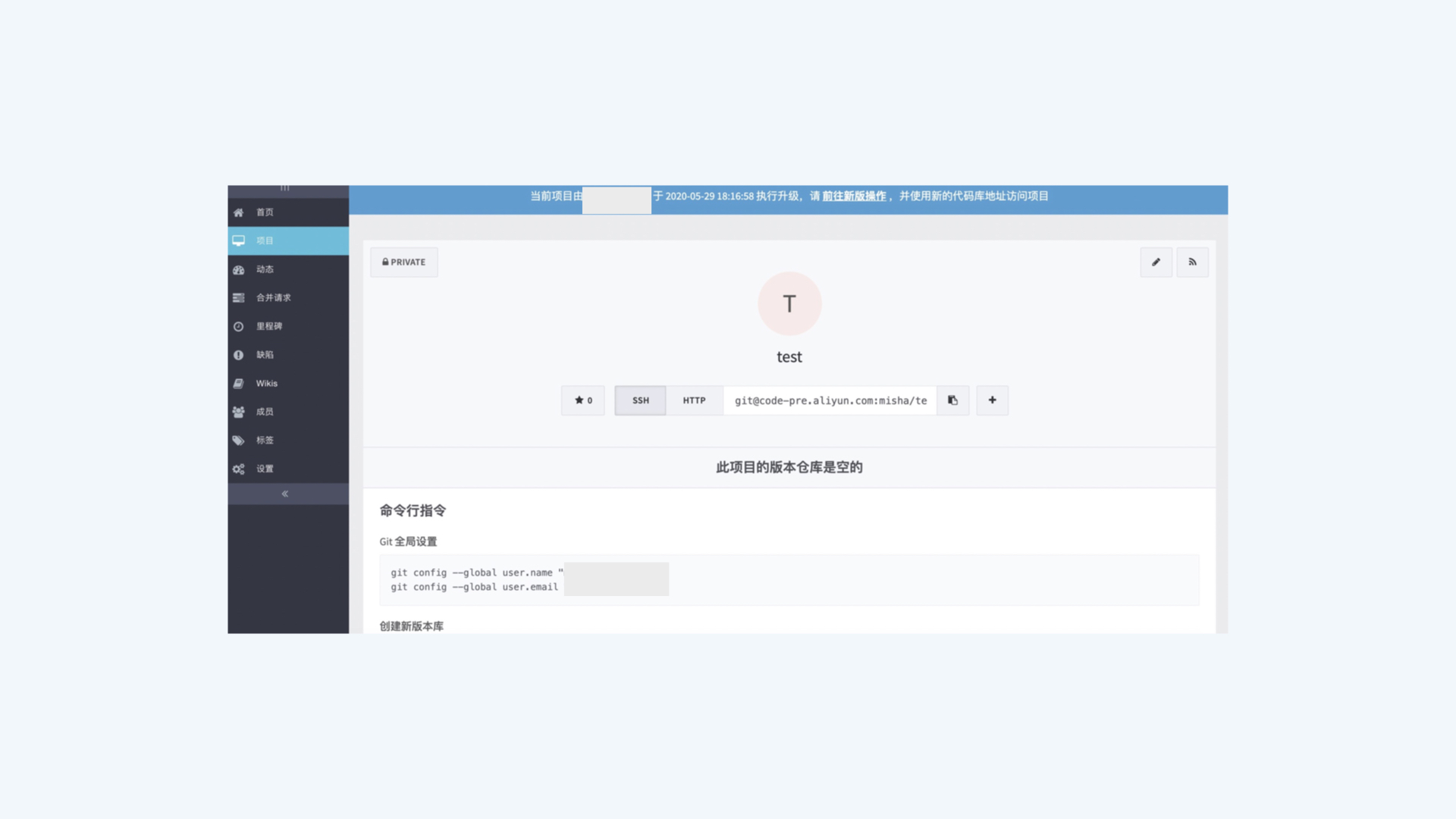The image size is (1456, 819).
Task: Open the 标签 tags icon
Action: tap(239, 441)
